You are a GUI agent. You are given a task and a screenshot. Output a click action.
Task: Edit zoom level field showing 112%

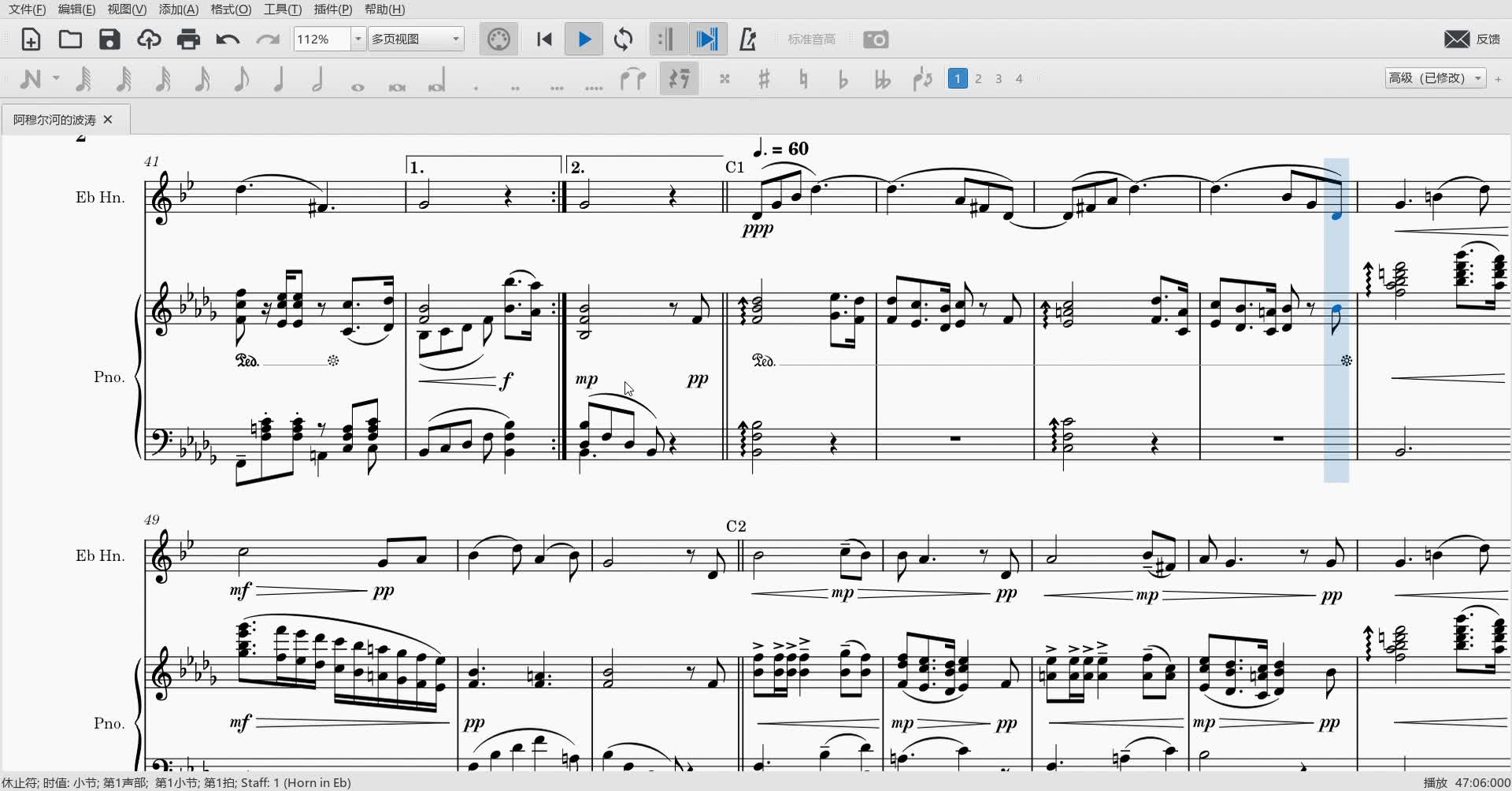pyautogui.click(x=321, y=39)
